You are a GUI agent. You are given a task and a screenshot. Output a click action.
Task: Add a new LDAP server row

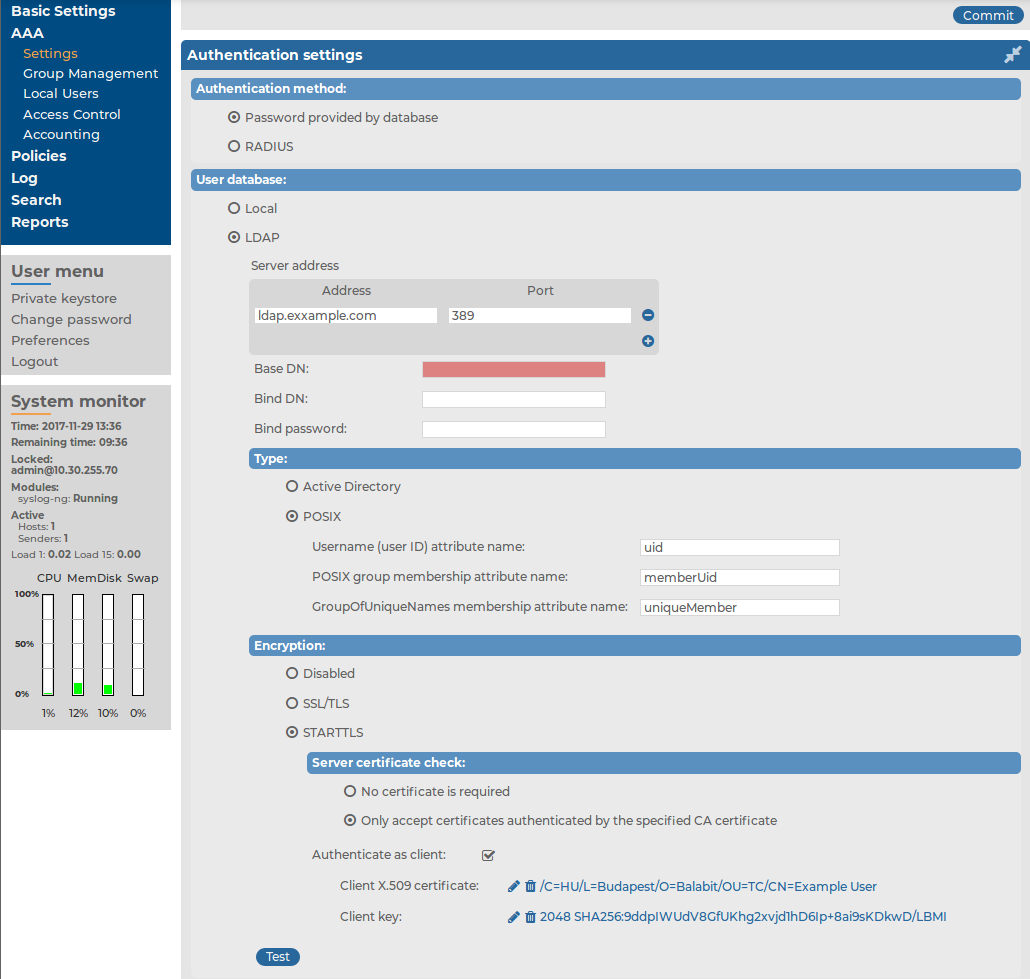tap(648, 341)
